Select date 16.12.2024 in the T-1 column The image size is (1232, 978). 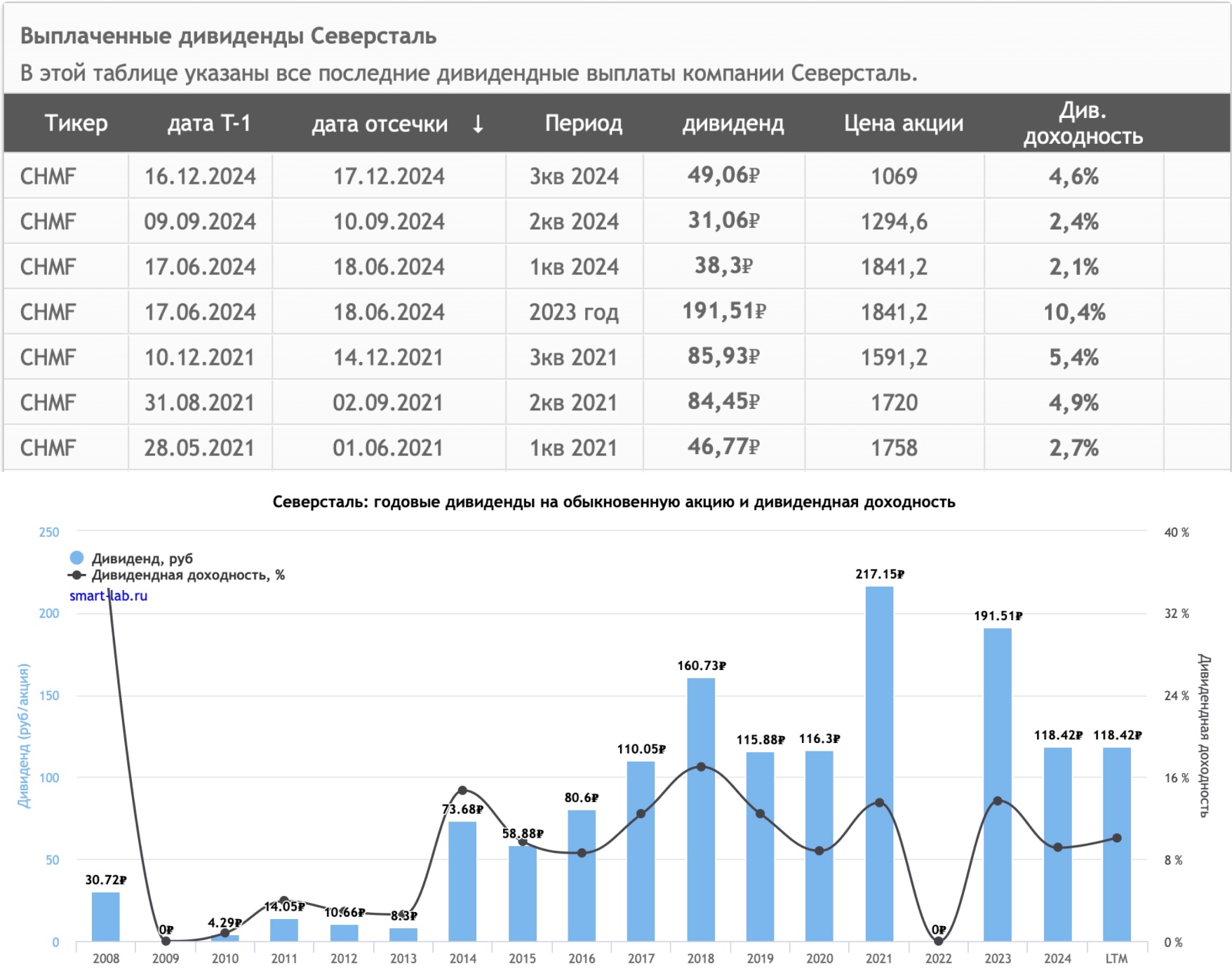click(x=200, y=176)
